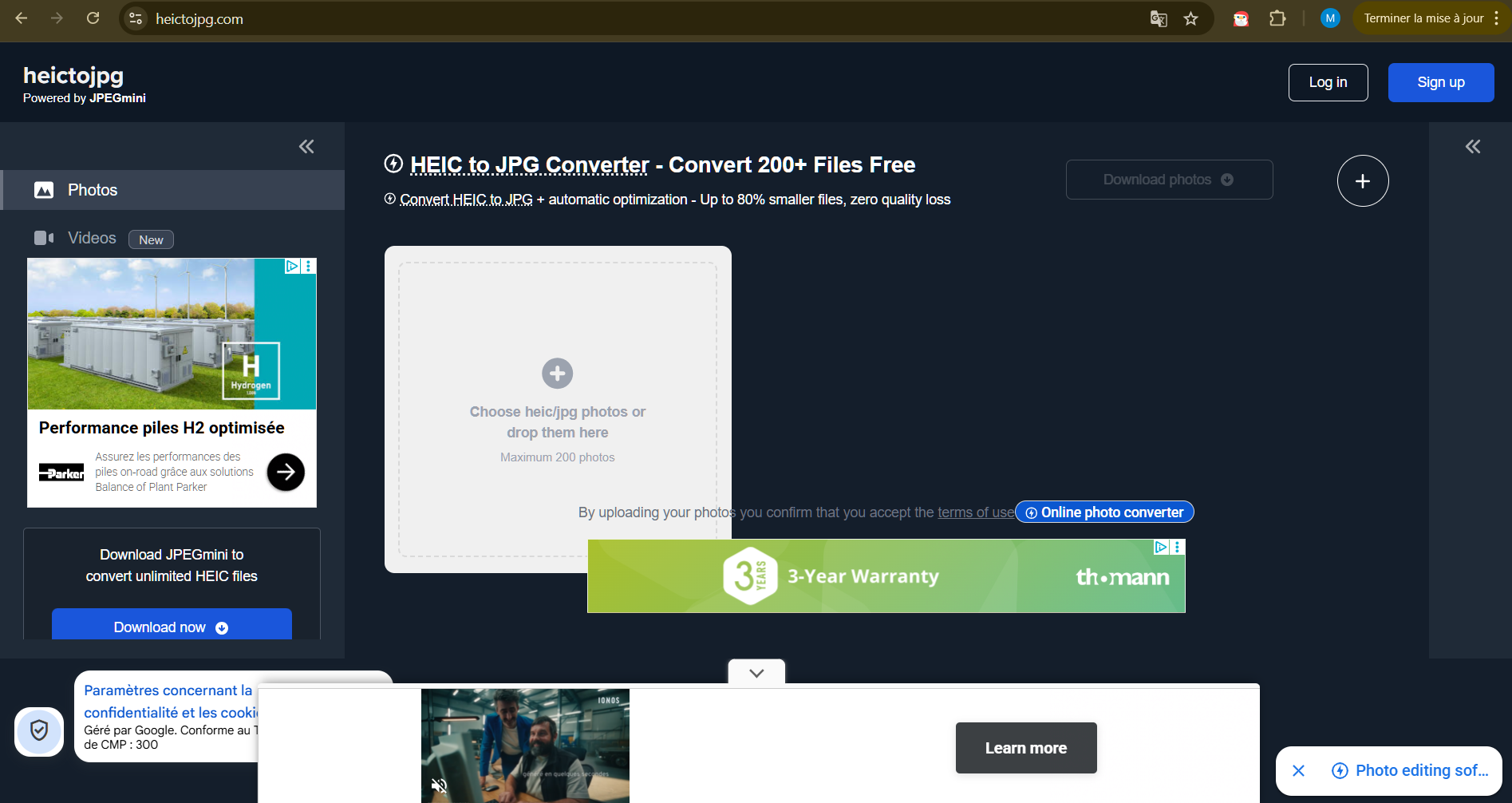This screenshot has height=803, width=1512.
Task: Click the gray plus in the upload area
Action: coord(557,373)
